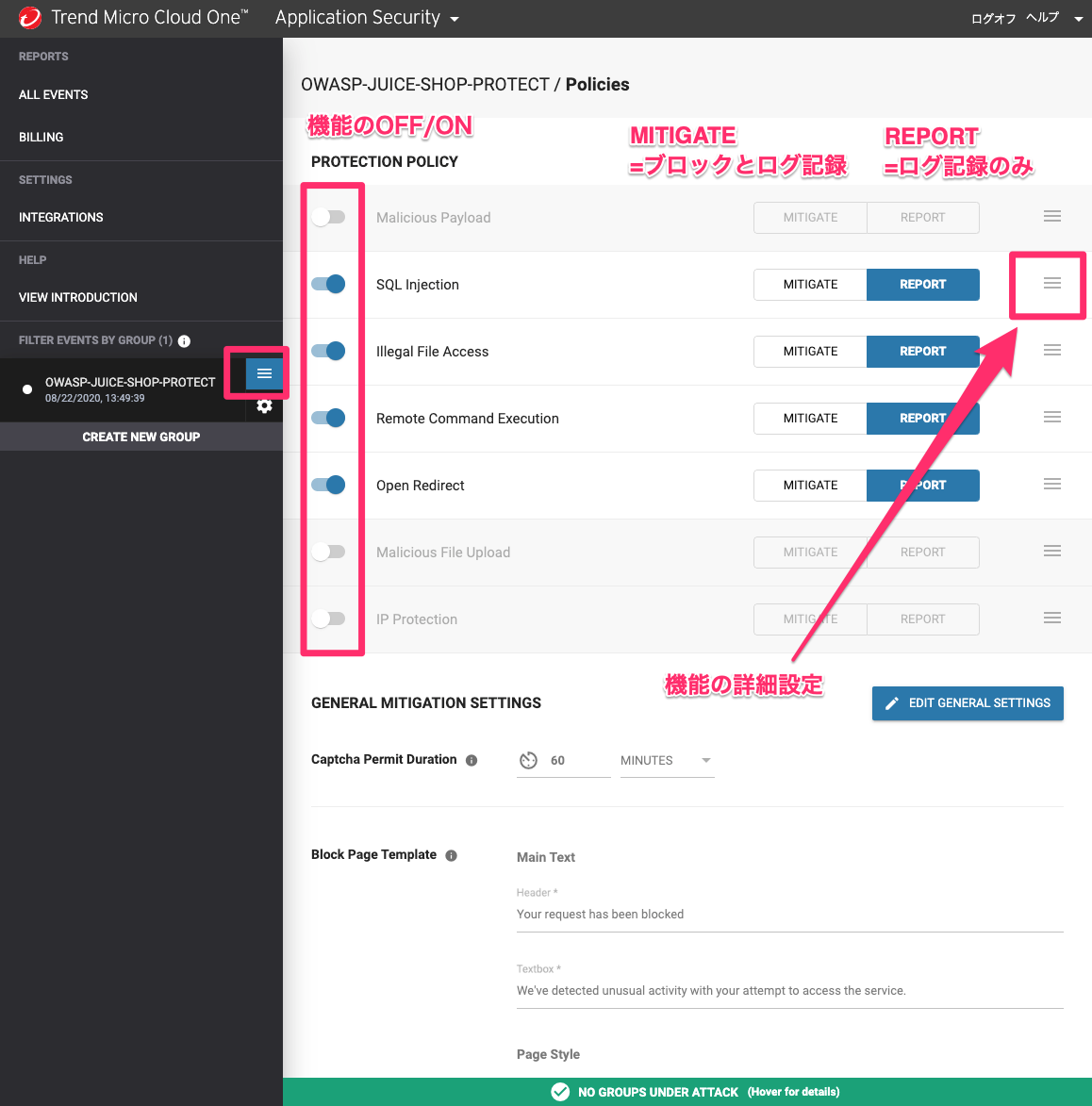Click CREATE NEW GROUP
The width and height of the screenshot is (1092, 1106).
click(141, 436)
